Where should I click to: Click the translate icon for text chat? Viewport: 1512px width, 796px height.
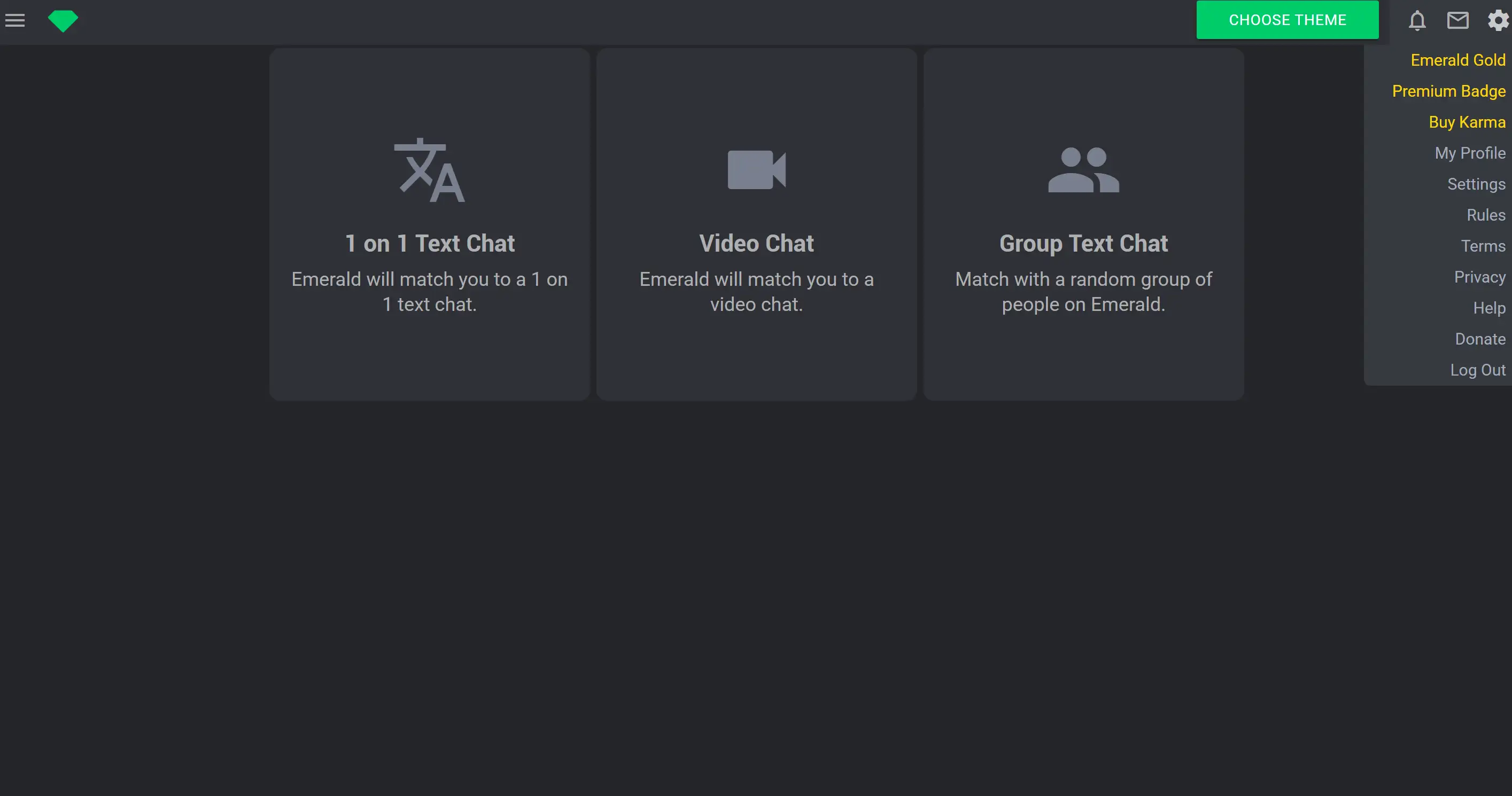[429, 170]
